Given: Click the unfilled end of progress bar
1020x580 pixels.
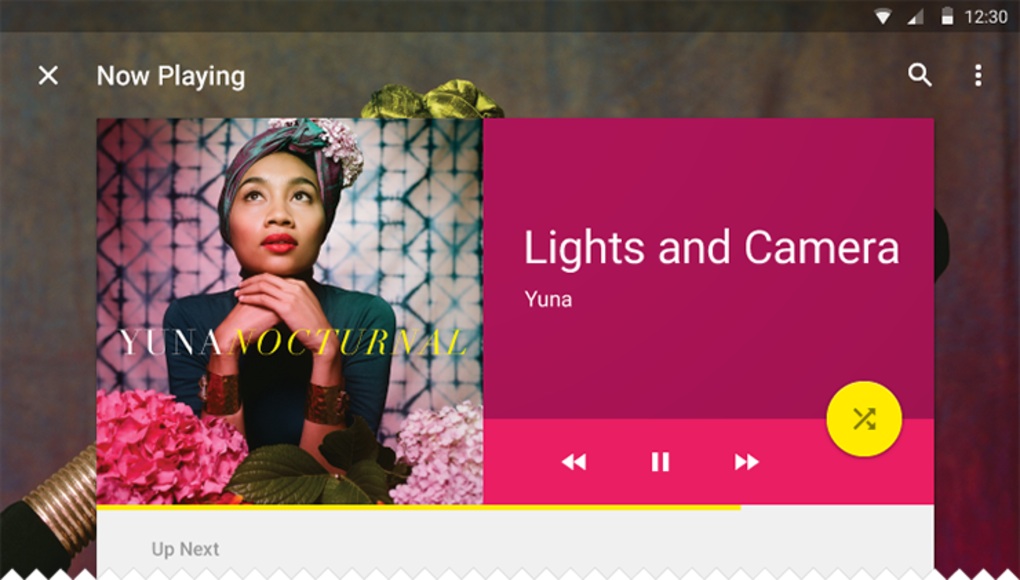Looking at the screenshot, I should 837,507.
